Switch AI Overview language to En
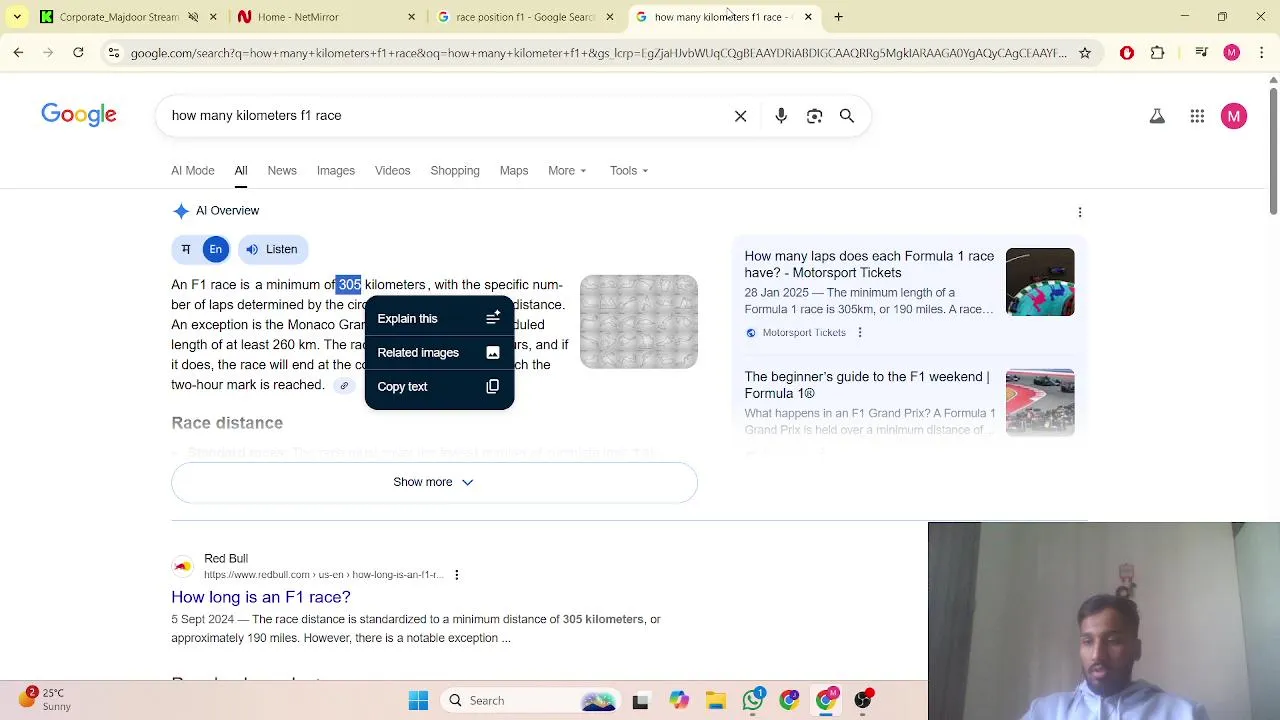Viewport: 1280px width, 720px height. [x=215, y=249]
